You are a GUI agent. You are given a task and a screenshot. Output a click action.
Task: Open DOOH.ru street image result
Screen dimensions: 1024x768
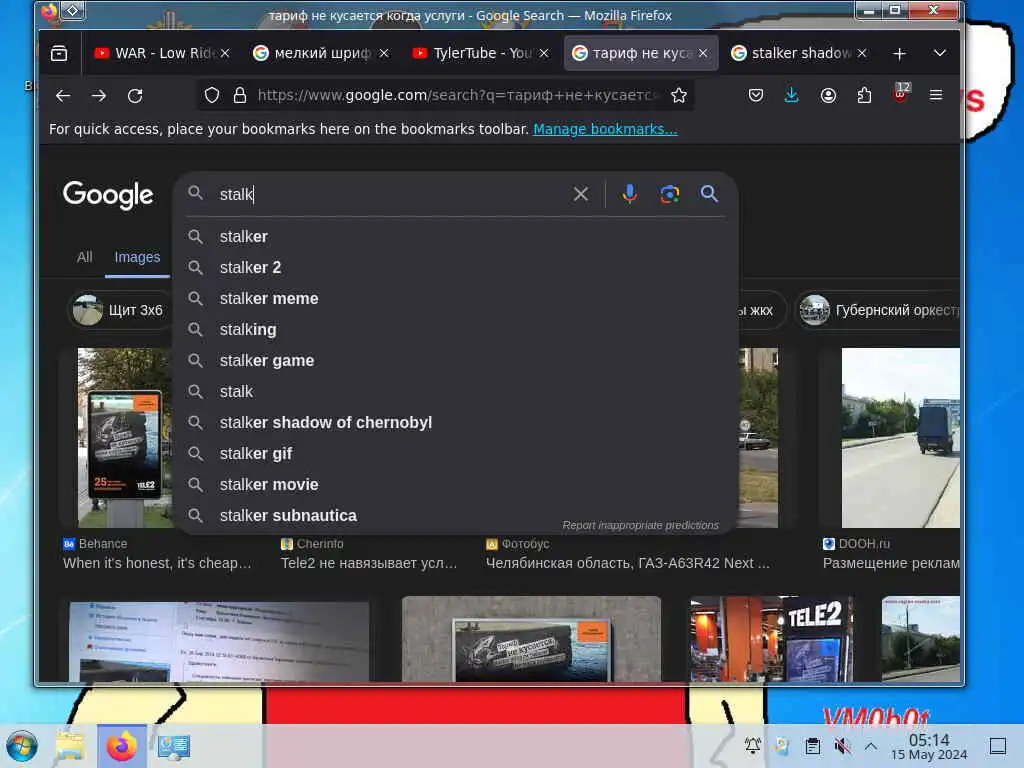(x=901, y=438)
